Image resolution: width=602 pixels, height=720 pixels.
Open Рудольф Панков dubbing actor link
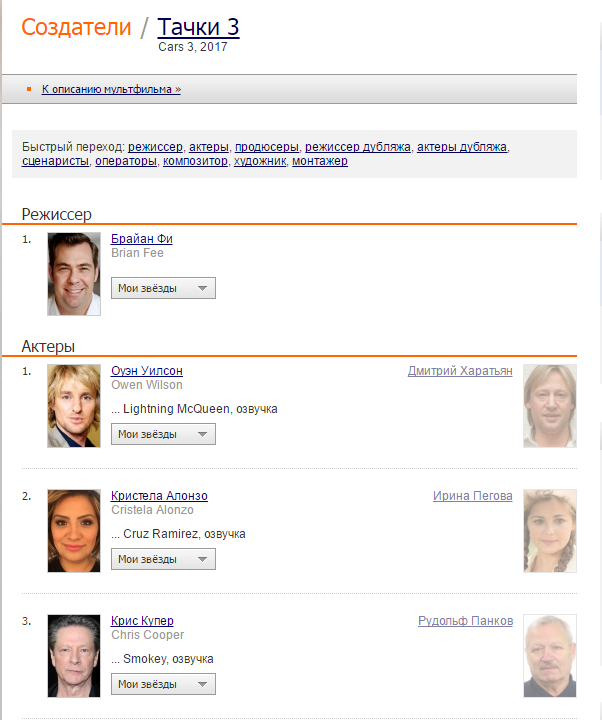tap(465, 621)
